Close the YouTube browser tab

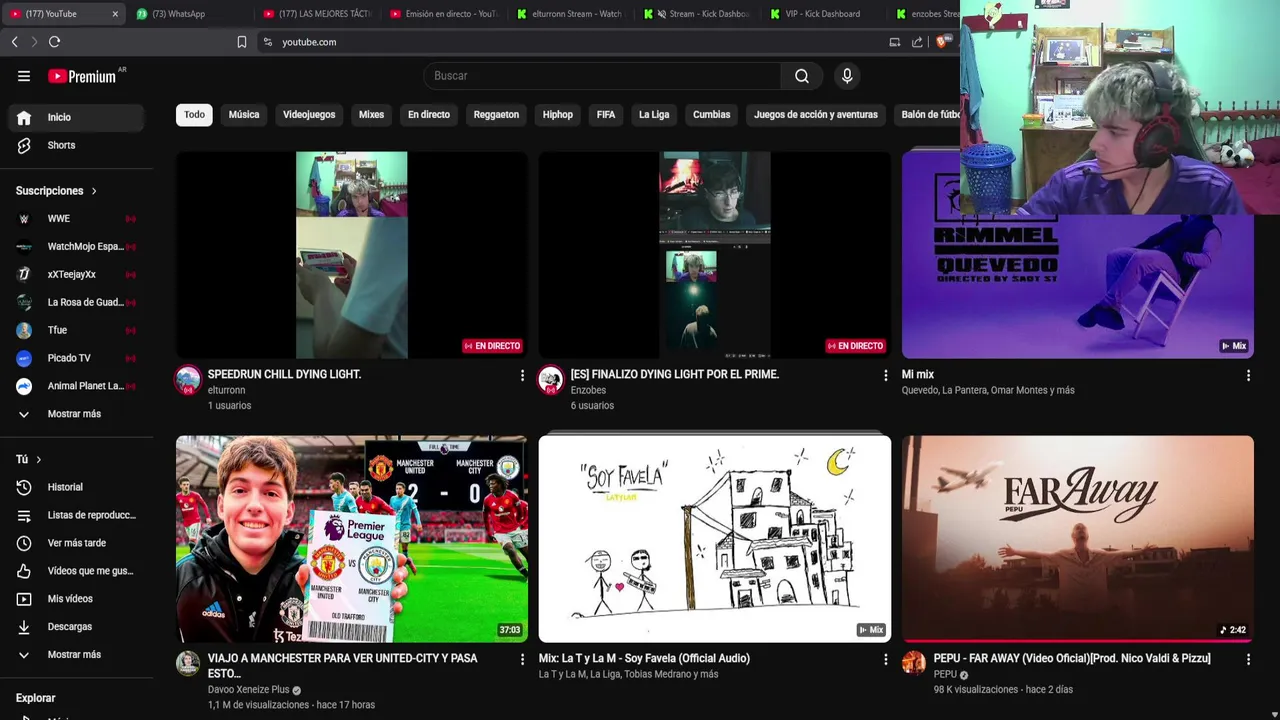click(115, 14)
